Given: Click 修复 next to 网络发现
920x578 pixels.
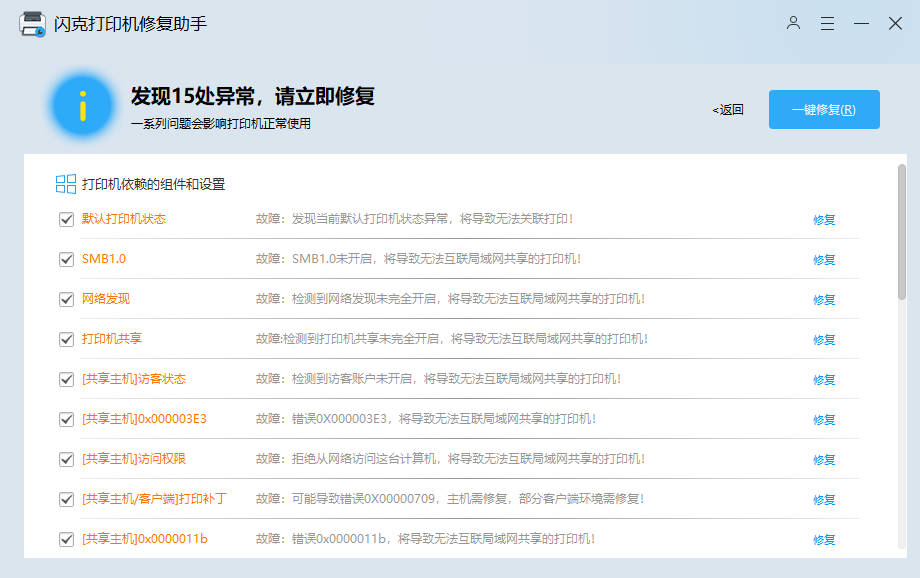Looking at the screenshot, I should (824, 299).
